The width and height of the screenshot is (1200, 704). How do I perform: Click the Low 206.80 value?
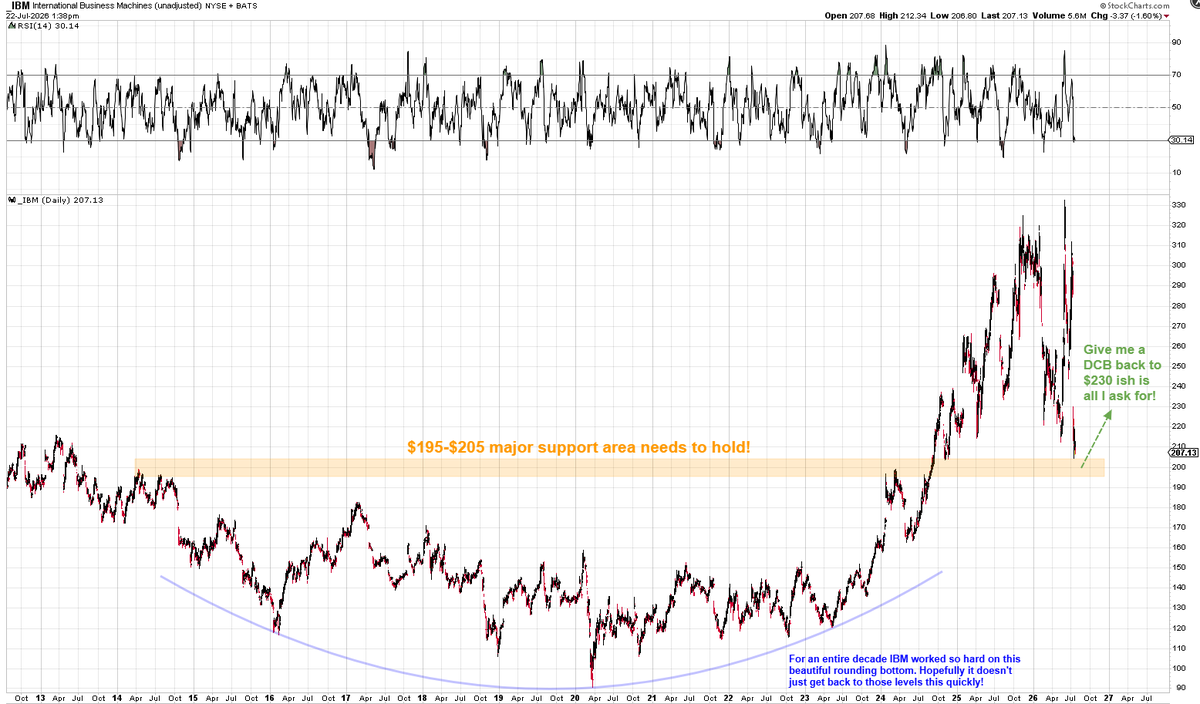pos(953,15)
